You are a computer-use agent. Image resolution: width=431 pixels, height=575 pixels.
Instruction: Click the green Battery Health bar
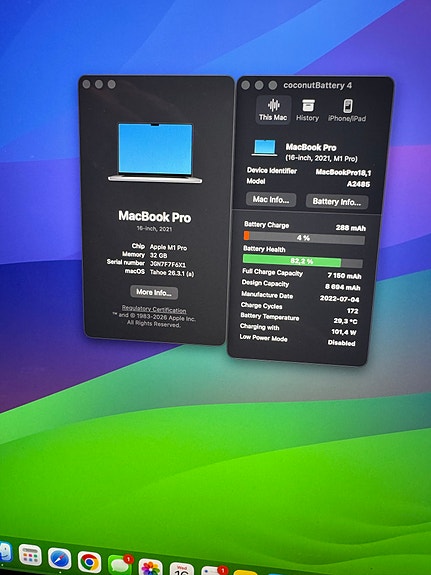click(x=303, y=261)
